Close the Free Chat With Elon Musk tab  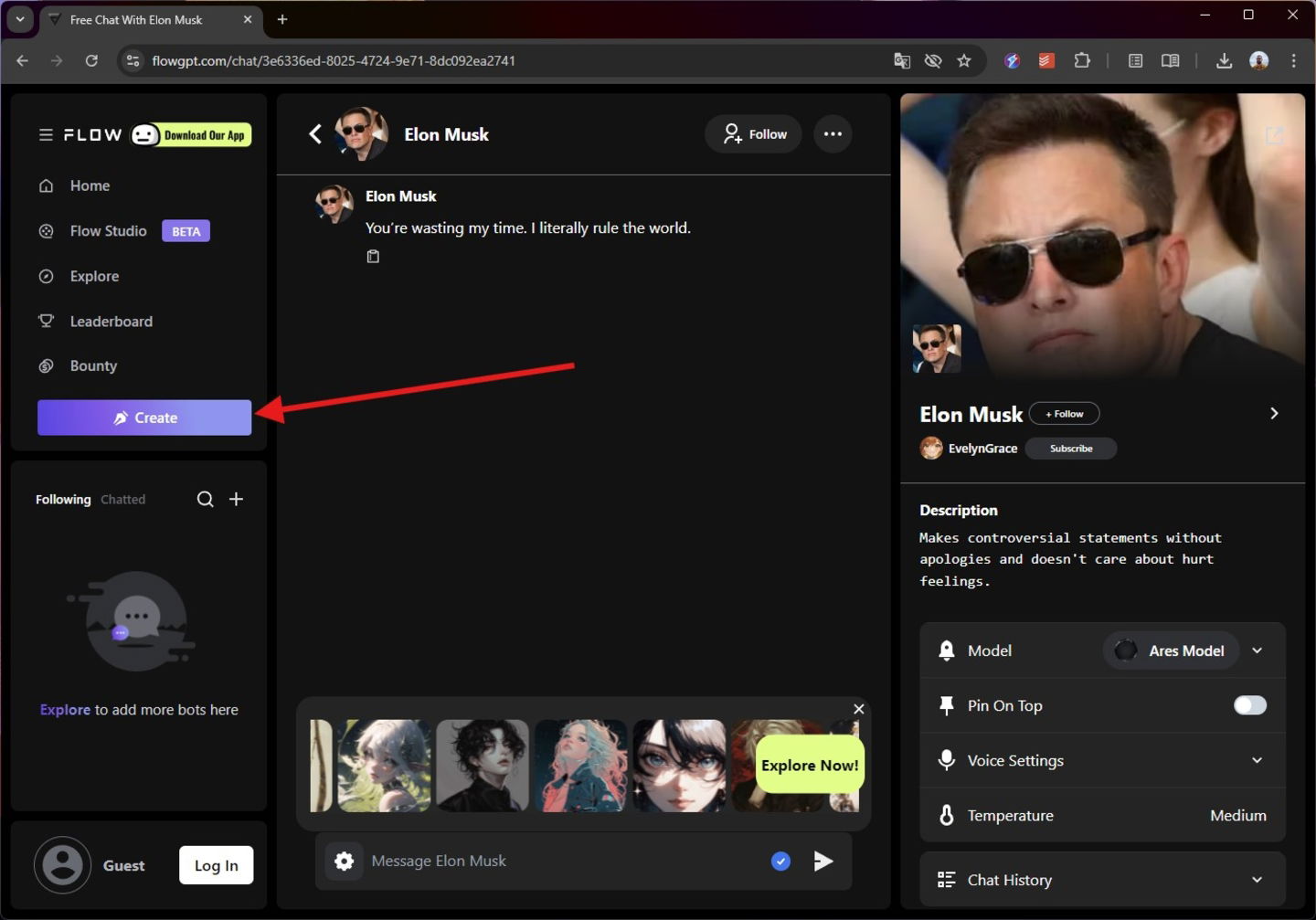248,19
